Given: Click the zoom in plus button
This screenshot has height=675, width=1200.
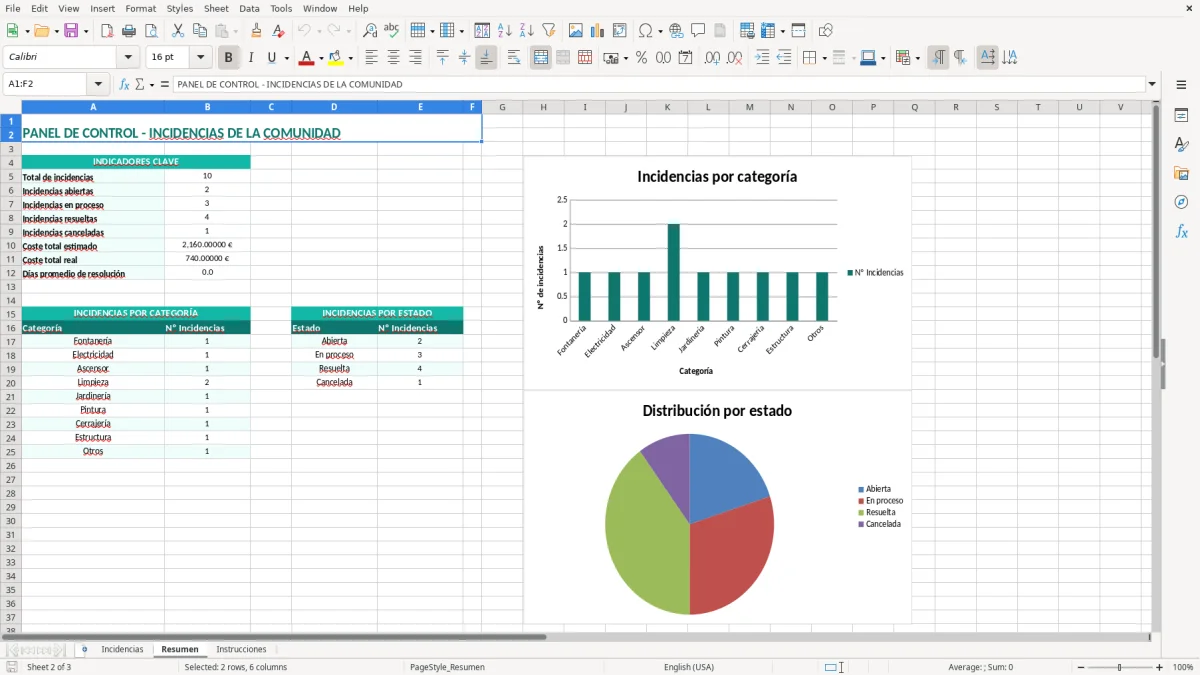Looking at the screenshot, I should coord(1160,667).
